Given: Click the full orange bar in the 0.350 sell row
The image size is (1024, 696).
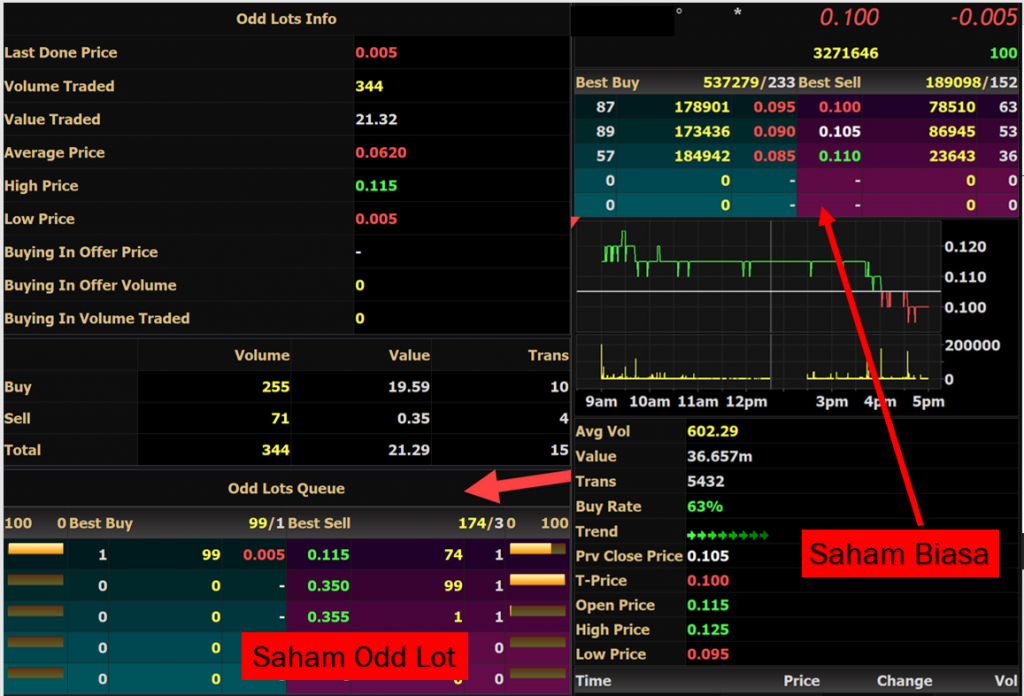Looking at the screenshot, I should tap(538, 580).
